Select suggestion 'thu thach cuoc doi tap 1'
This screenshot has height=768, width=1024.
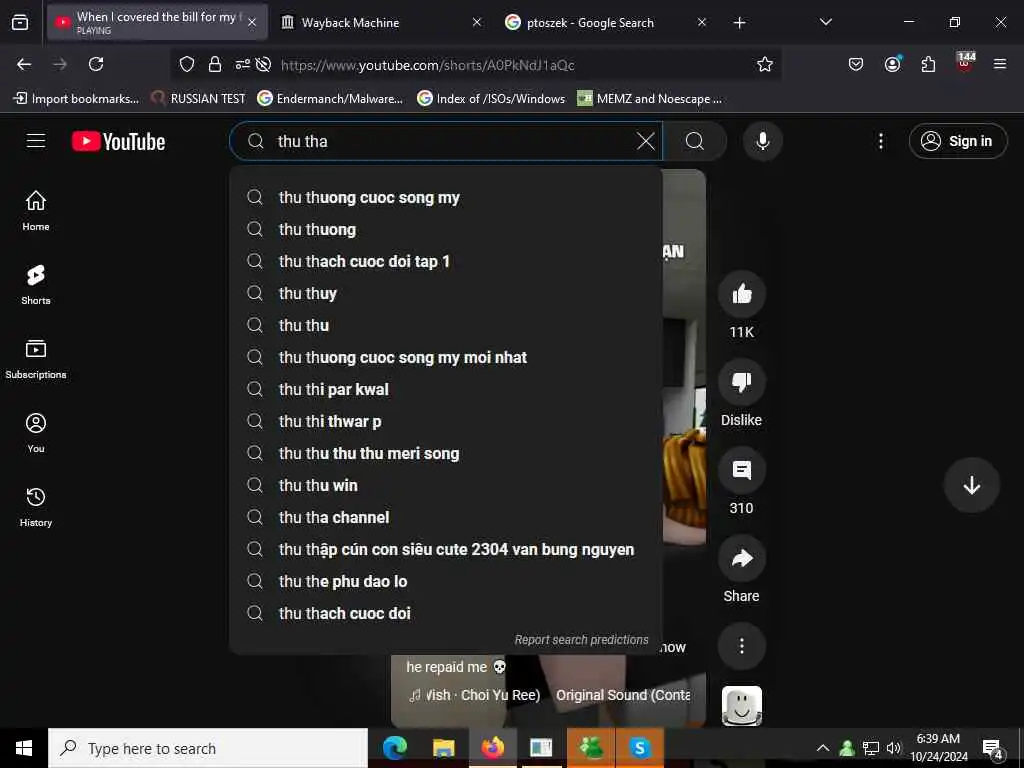click(x=445, y=261)
